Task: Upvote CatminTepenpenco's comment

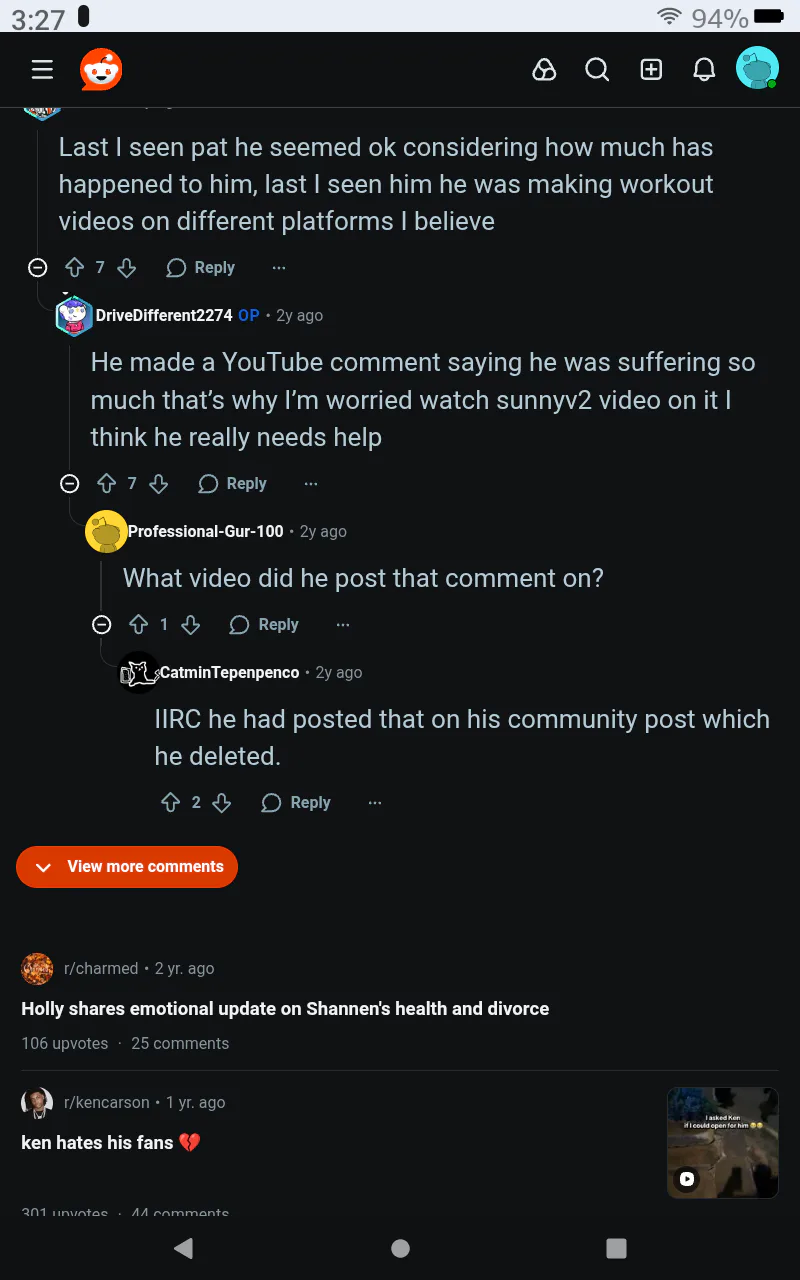Action: pos(171,803)
